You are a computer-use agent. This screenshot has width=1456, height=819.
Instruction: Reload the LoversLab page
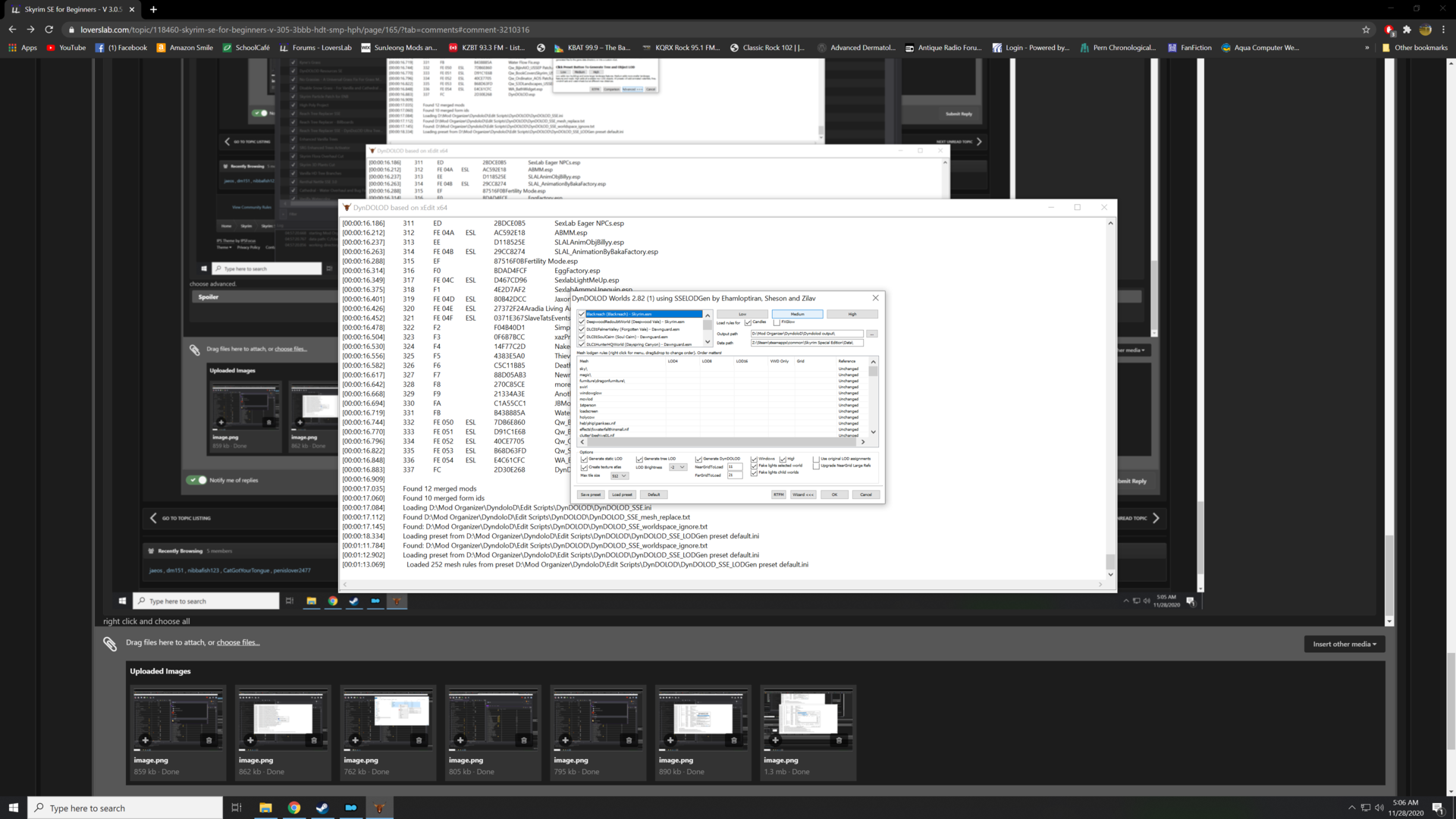(x=49, y=30)
